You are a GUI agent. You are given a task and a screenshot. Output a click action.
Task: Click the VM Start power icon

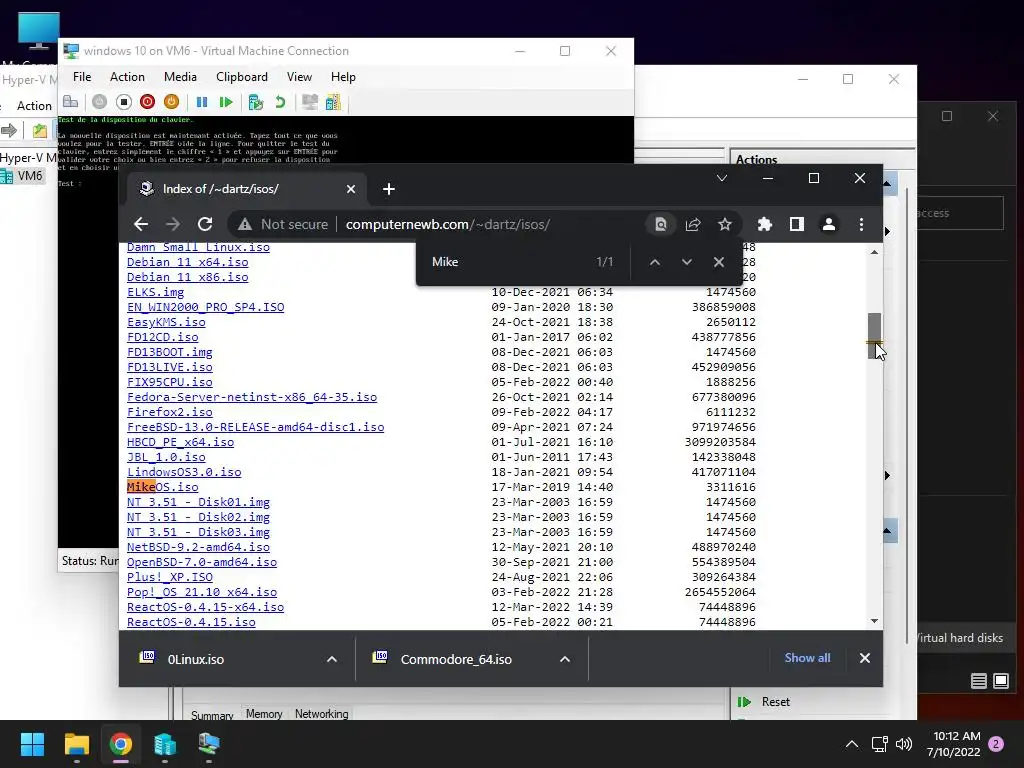pyautogui.click(x=99, y=102)
